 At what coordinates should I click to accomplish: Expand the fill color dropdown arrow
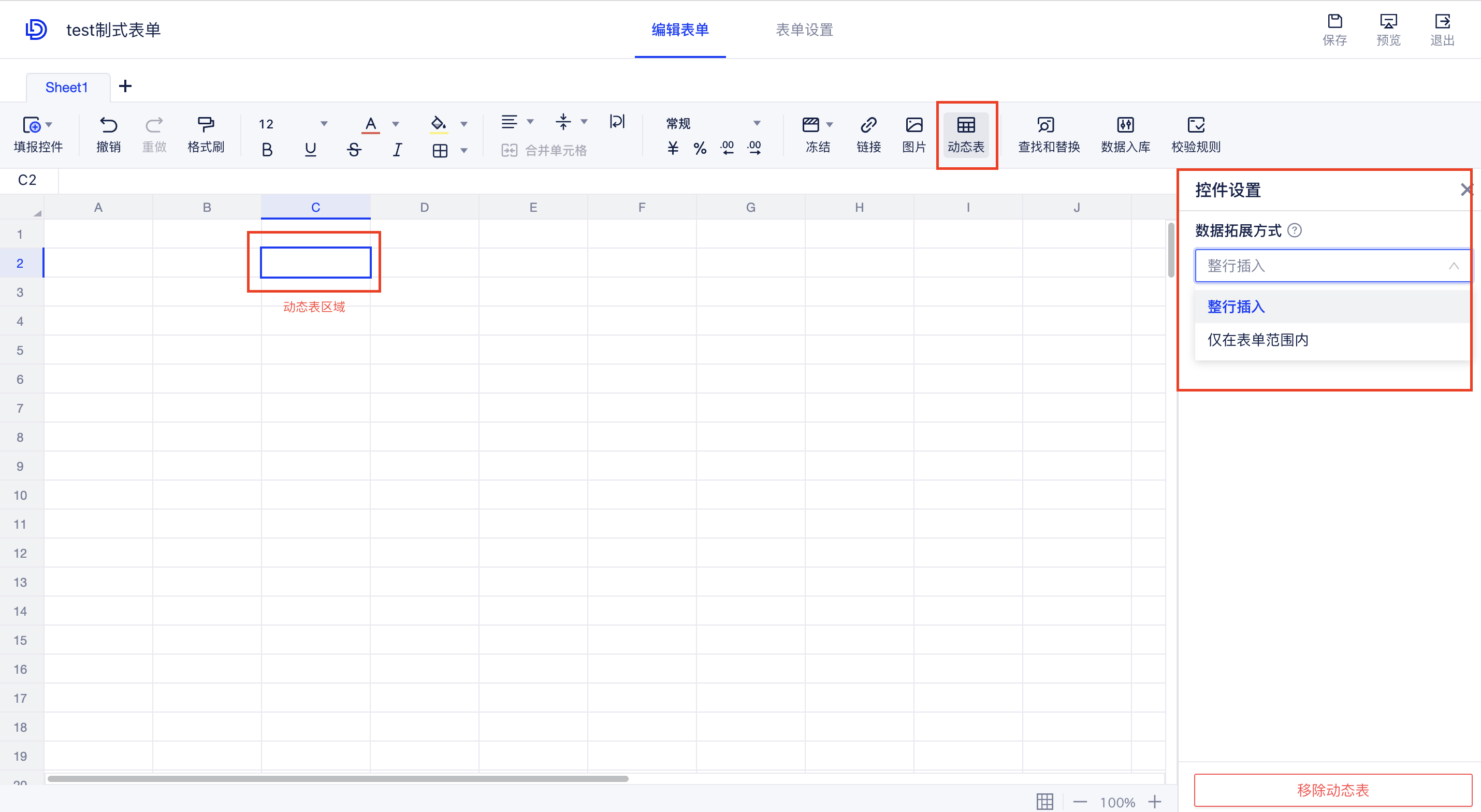coord(464,123)
